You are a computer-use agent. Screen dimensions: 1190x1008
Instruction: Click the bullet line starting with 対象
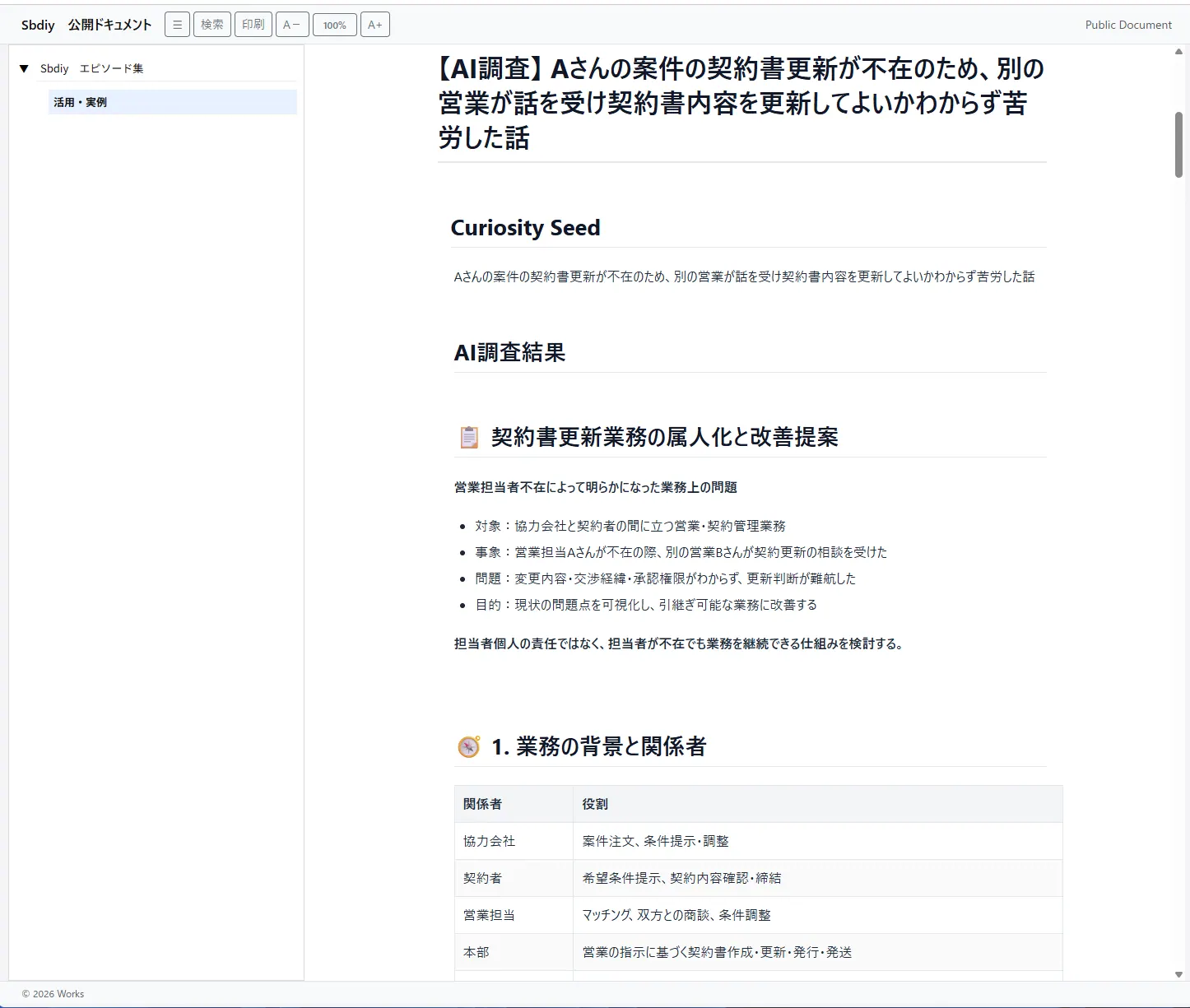[630, 526]
